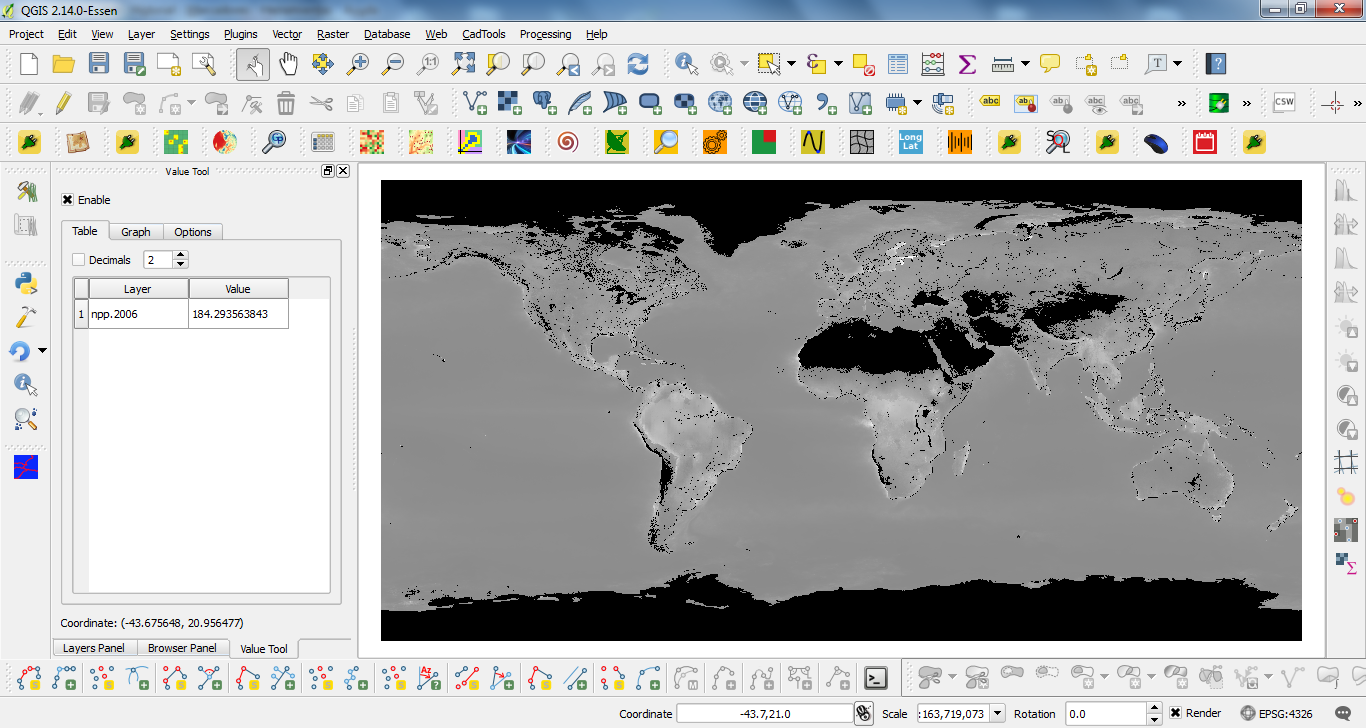This screenshot has height=728, width=1366.
Task: Zoom to full extent icon
Action: click(463, 64)
